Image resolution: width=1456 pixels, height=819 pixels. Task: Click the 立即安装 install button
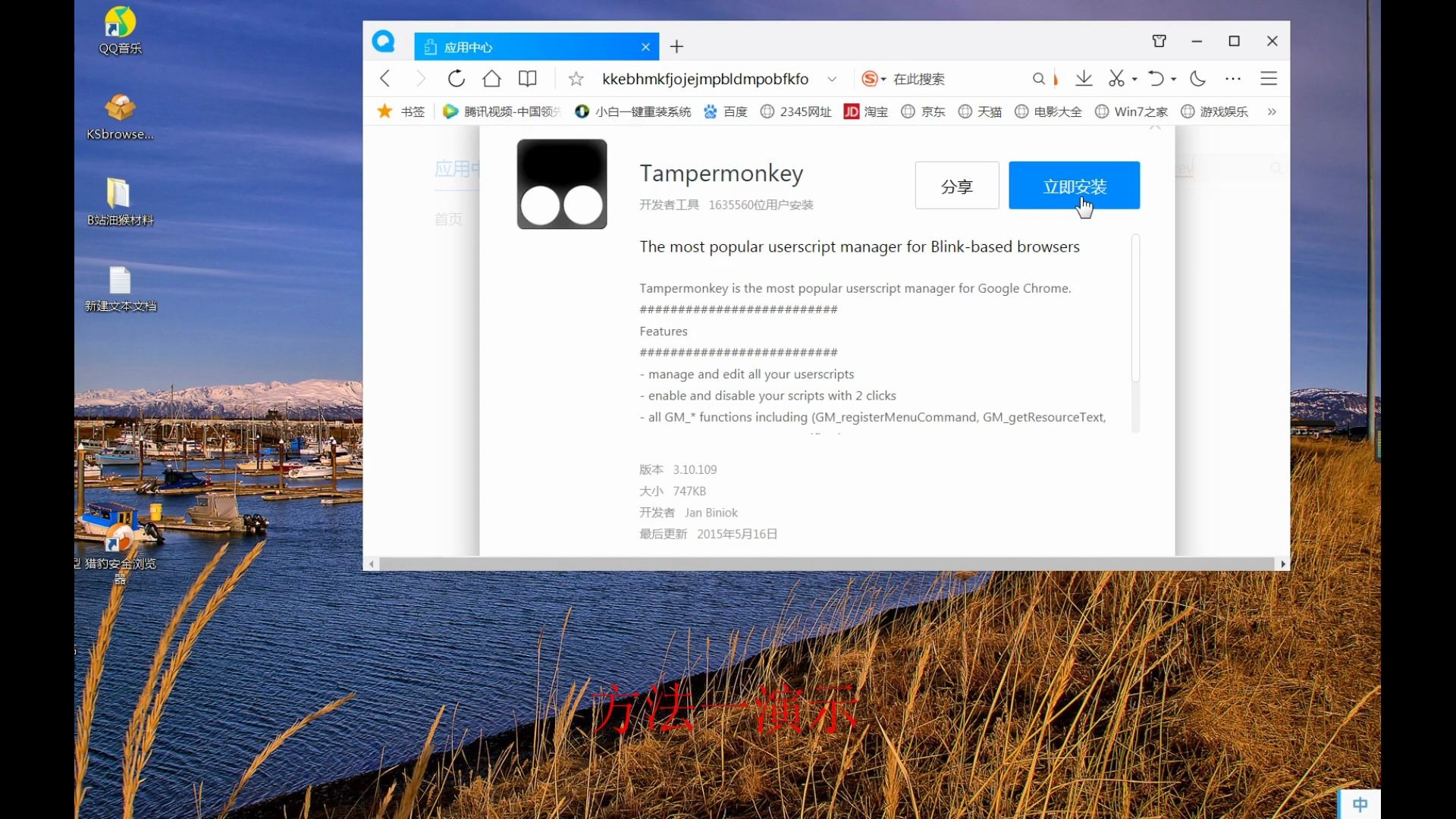tap(1074, 185)
